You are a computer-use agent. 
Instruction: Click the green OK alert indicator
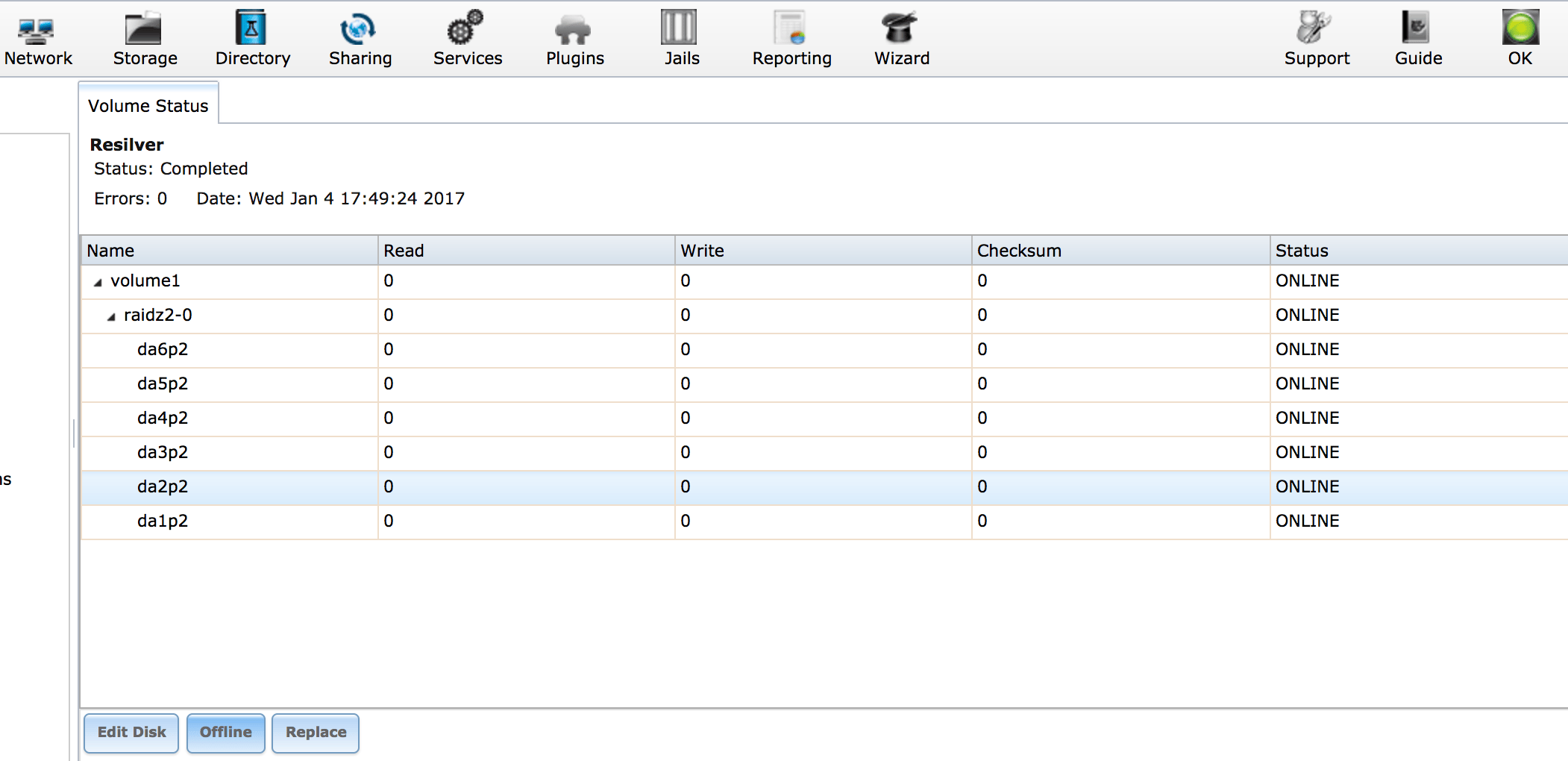[x=1520, y=27]
